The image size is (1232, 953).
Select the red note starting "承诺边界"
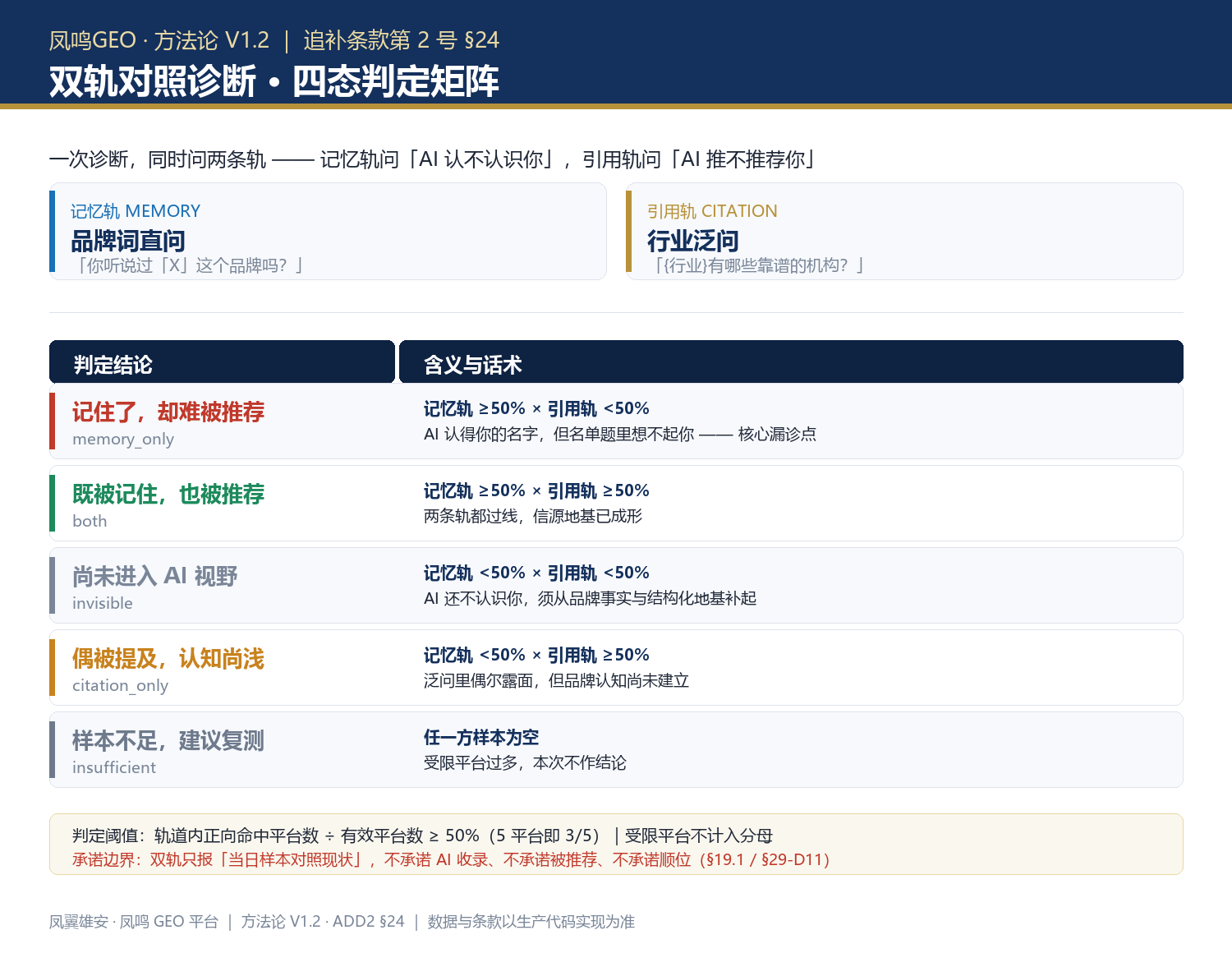(x=451, y=859)
